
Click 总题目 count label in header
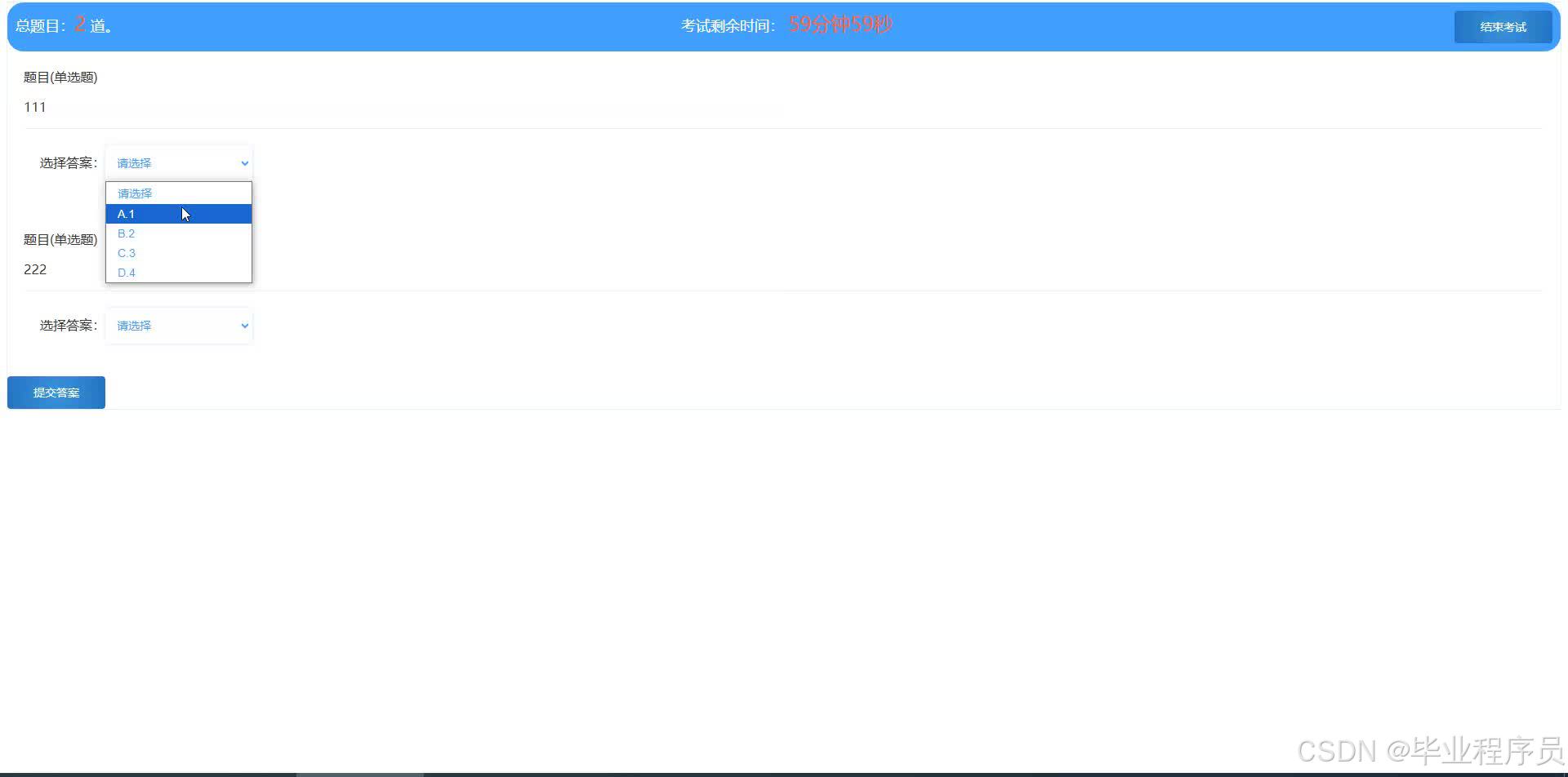tap(65, 25)
